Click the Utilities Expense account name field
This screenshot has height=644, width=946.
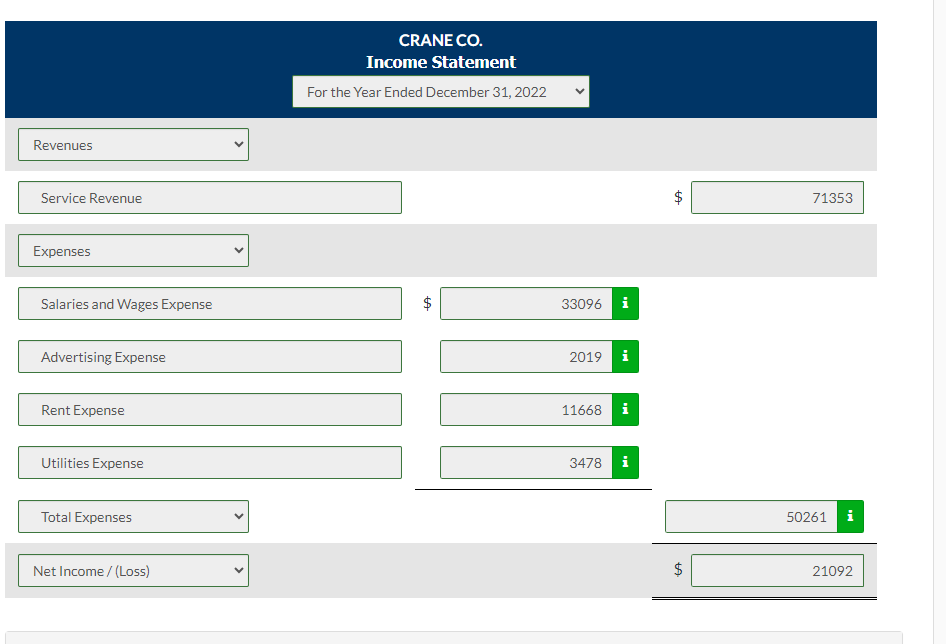210,462
